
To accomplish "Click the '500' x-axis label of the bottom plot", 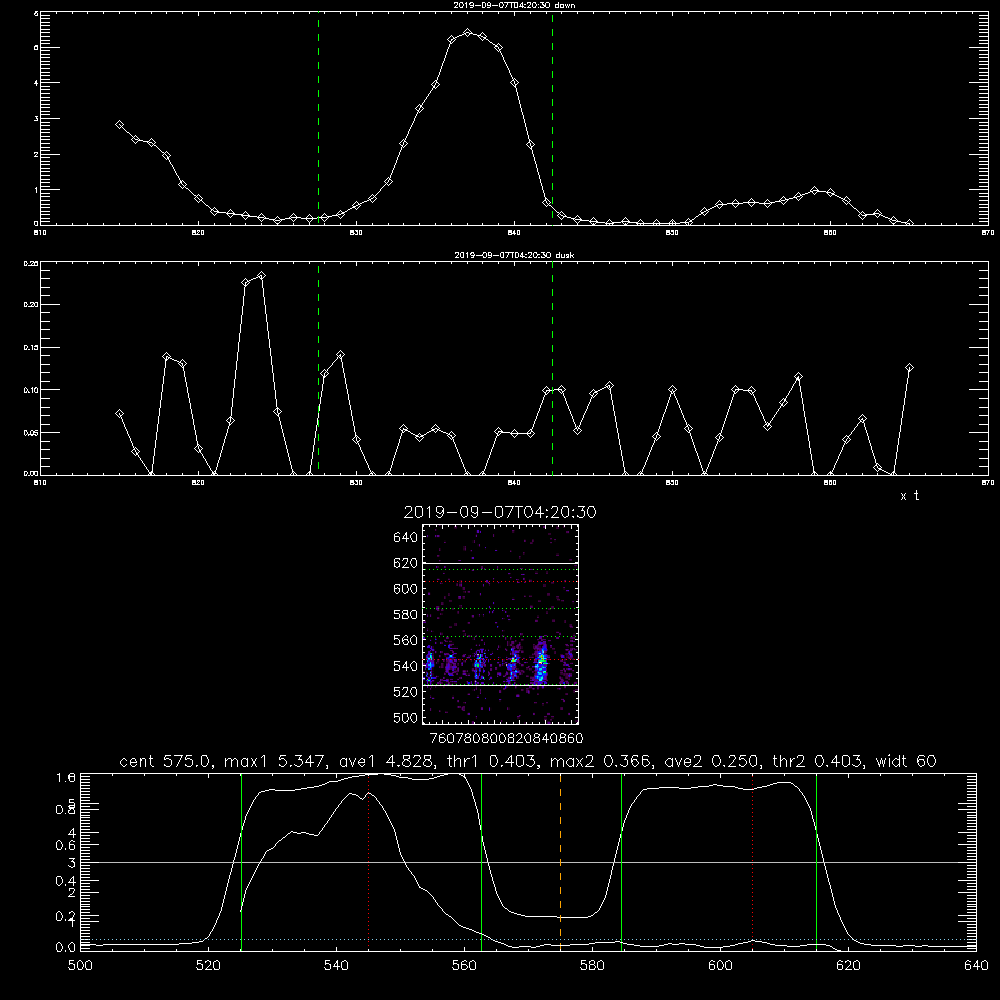I will (80, 966).
